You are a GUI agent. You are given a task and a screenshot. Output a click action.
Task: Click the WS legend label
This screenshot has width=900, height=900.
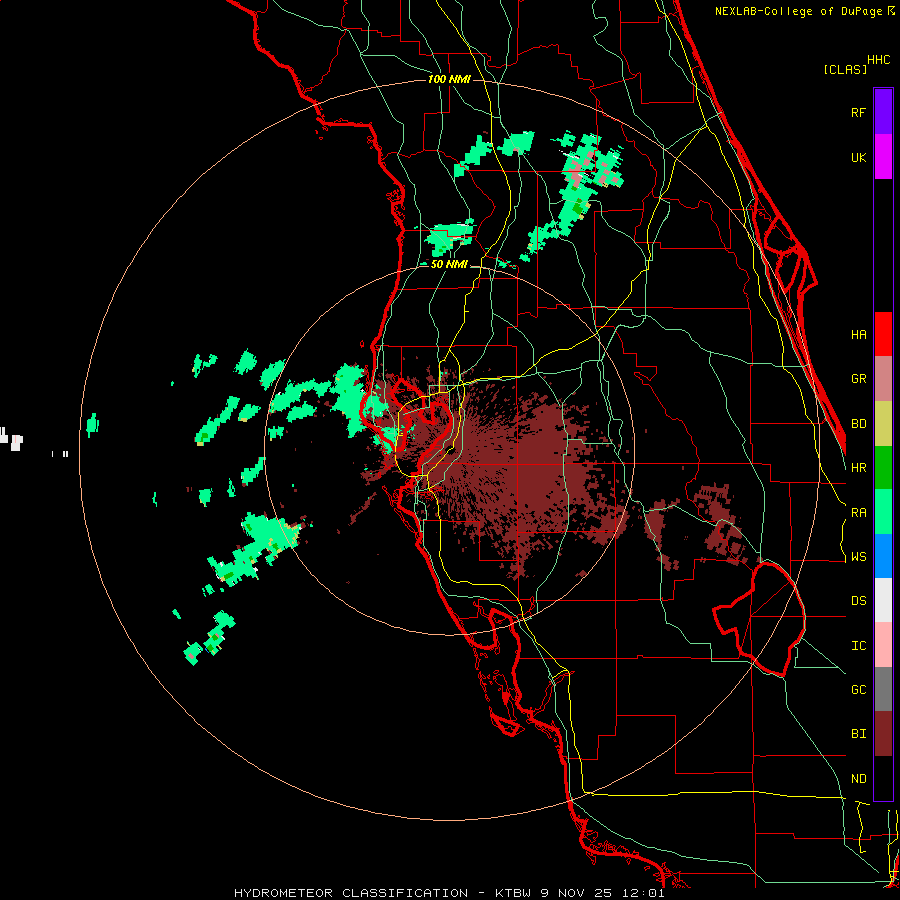(858, 557)
